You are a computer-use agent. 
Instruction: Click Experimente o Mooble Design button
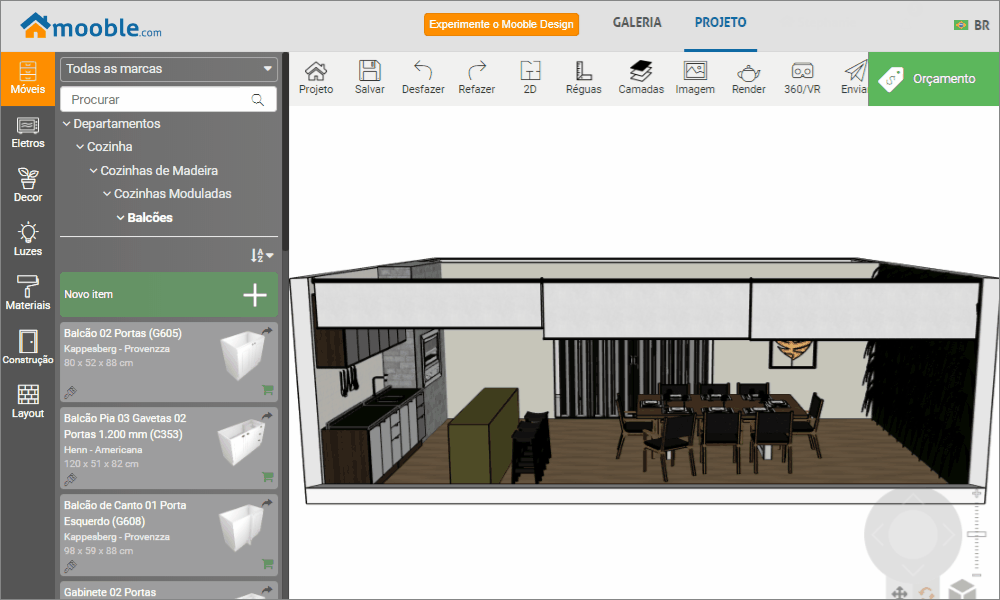point(501,24)
